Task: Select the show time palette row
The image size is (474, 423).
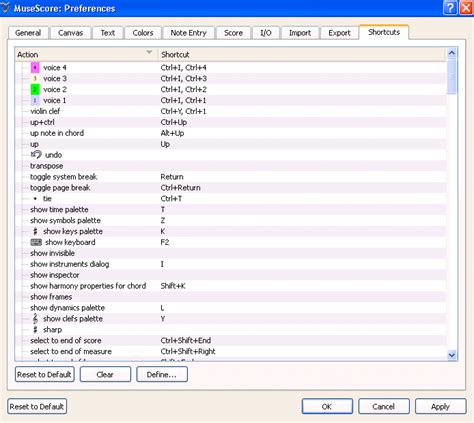Action: [230, 210]
